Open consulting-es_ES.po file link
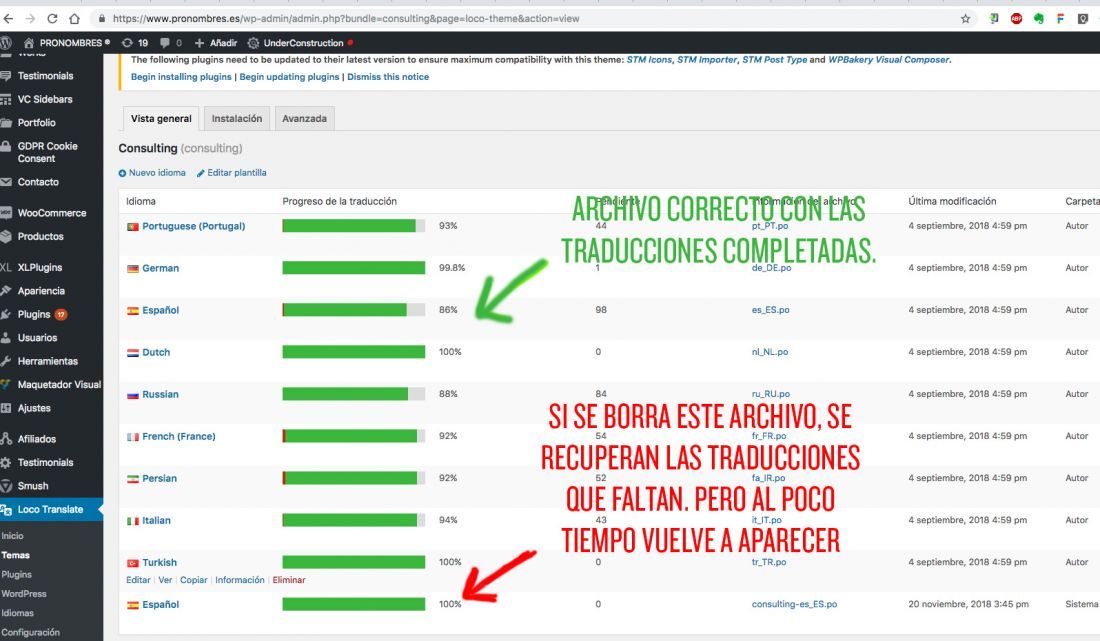1100x641 pixels. click(x=794, y=605)
